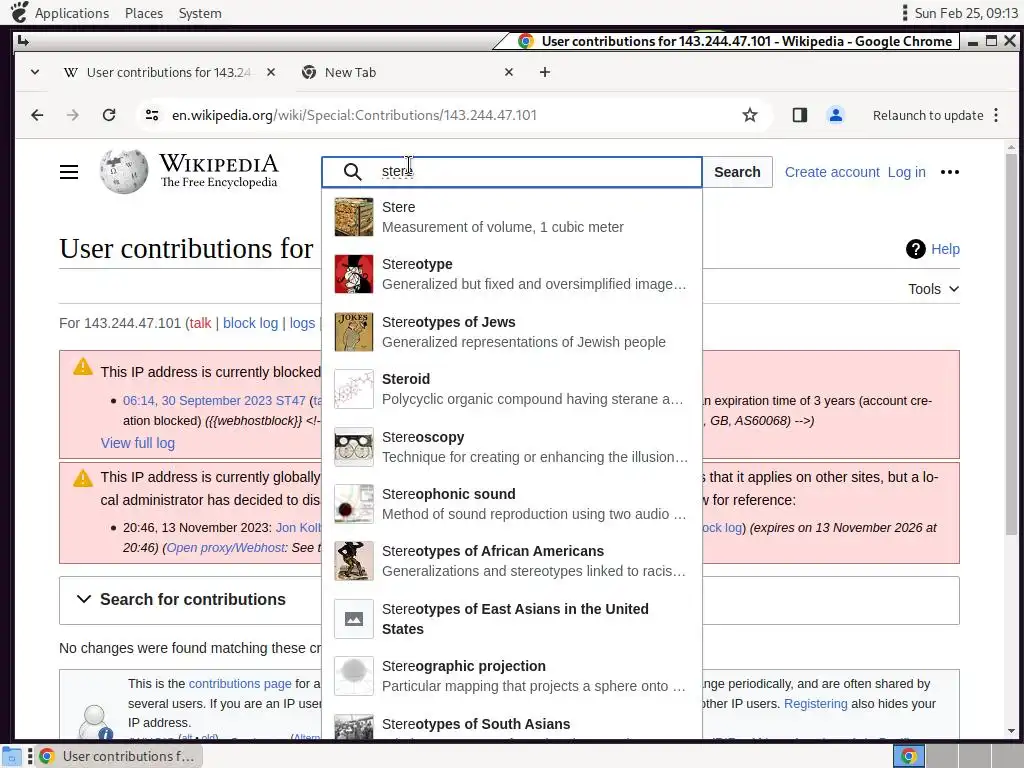Choose Stereotypes of Jews suggestion
1024x768 pixels.
[512, 332]
